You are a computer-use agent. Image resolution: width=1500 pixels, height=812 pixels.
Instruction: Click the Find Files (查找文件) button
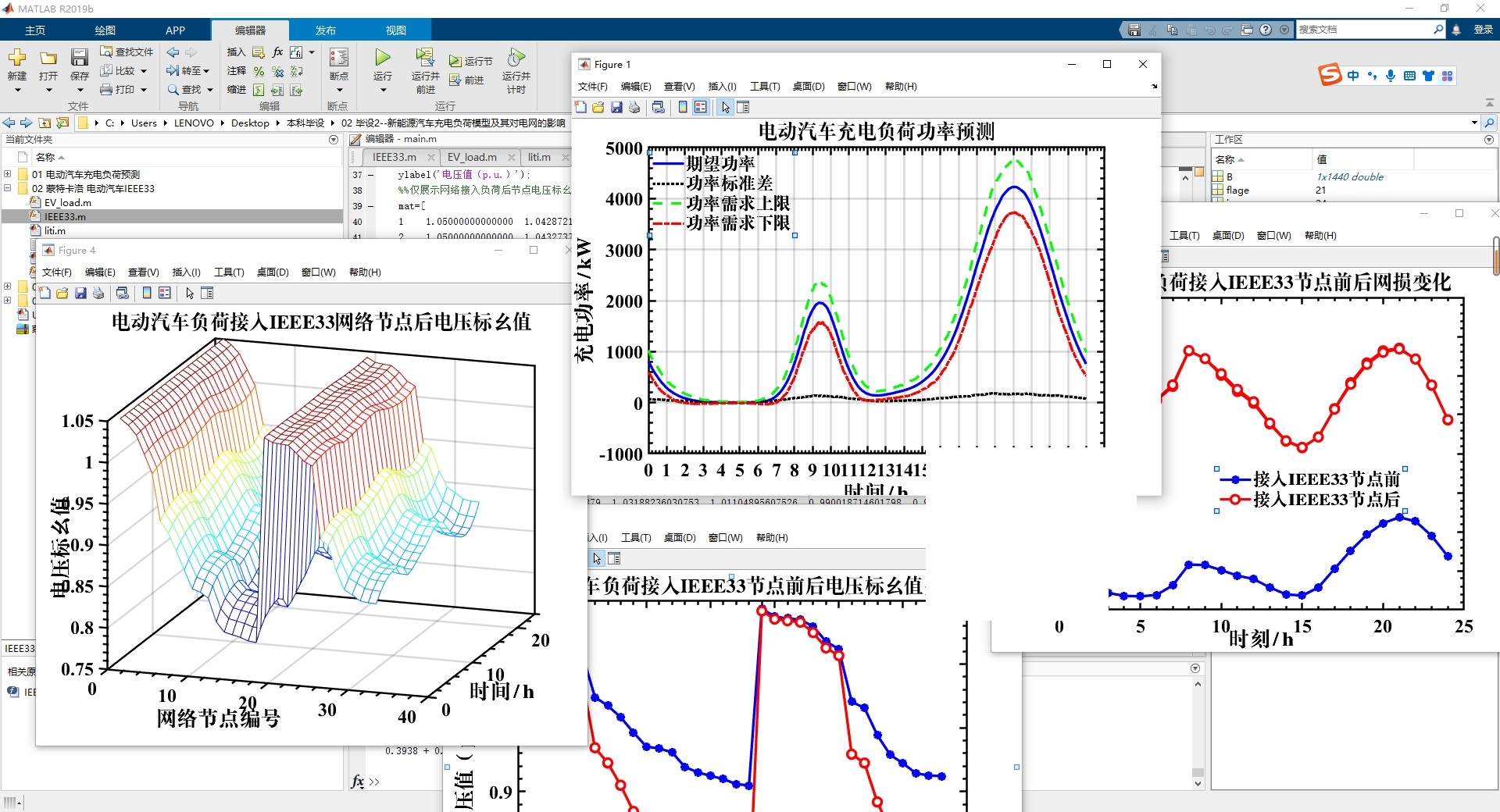127,52
